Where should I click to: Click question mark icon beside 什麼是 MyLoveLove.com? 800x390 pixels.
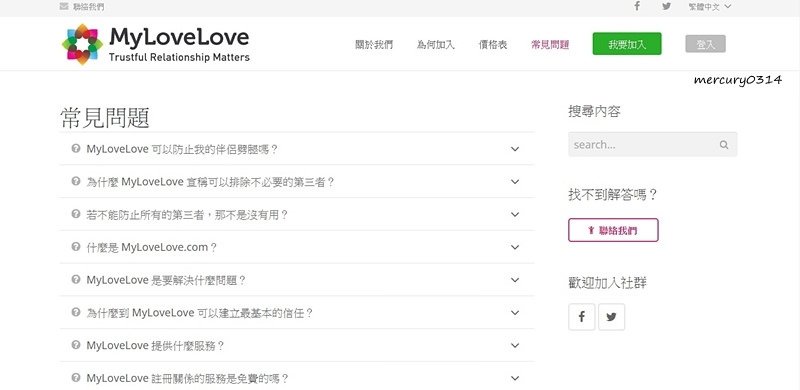pos(76,247)
